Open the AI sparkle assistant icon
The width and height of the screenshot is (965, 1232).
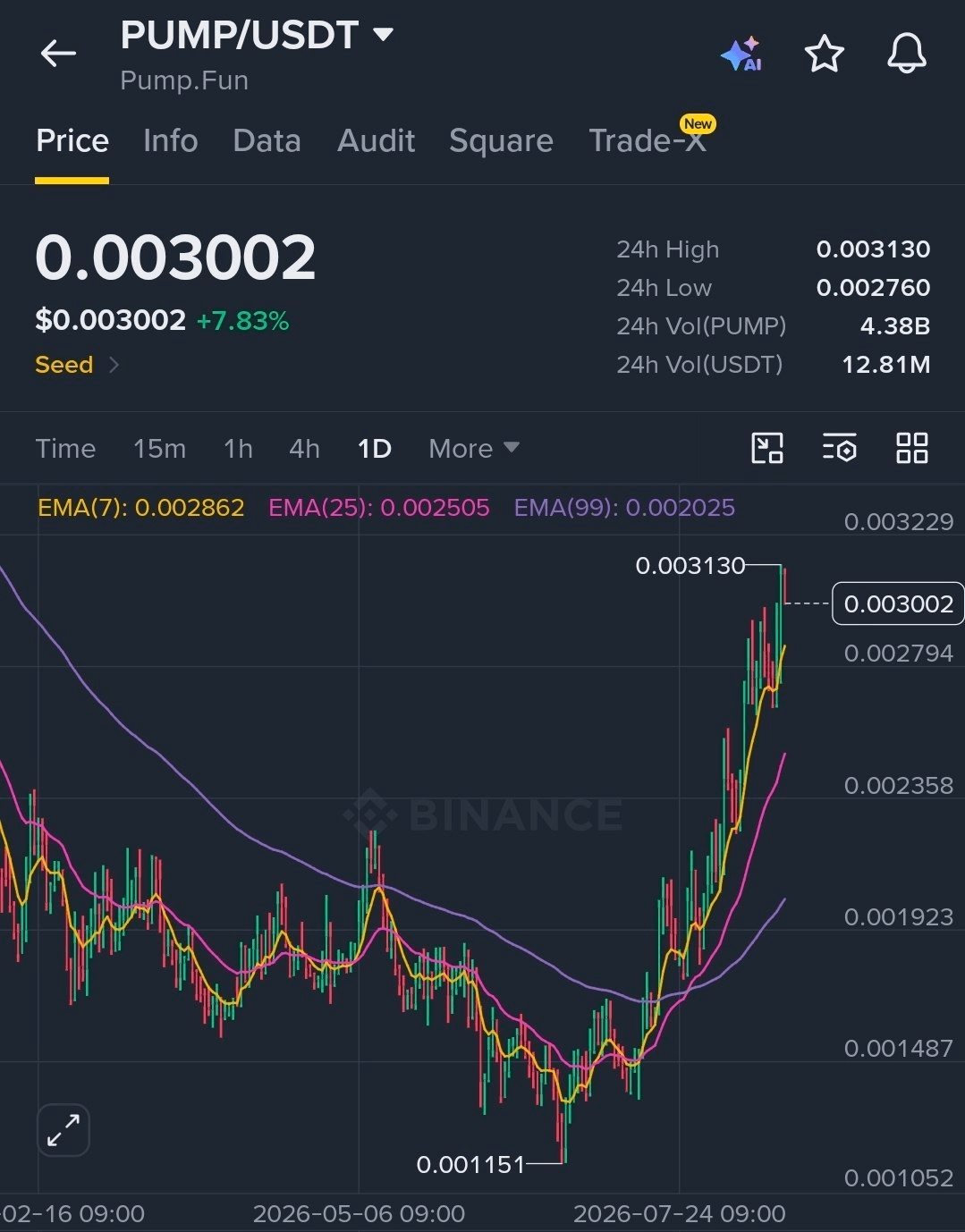tap(741, 55)
